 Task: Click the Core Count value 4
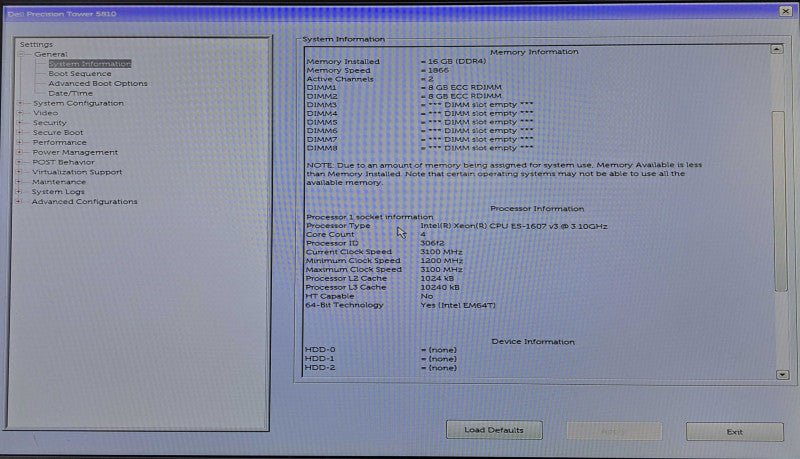point(423,235)
